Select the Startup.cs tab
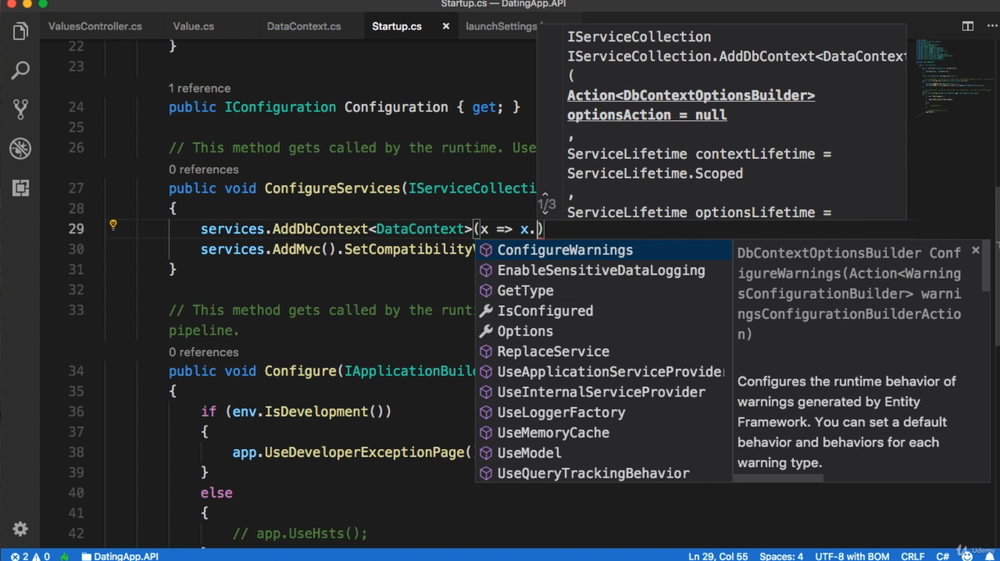 tap(397, 26)
